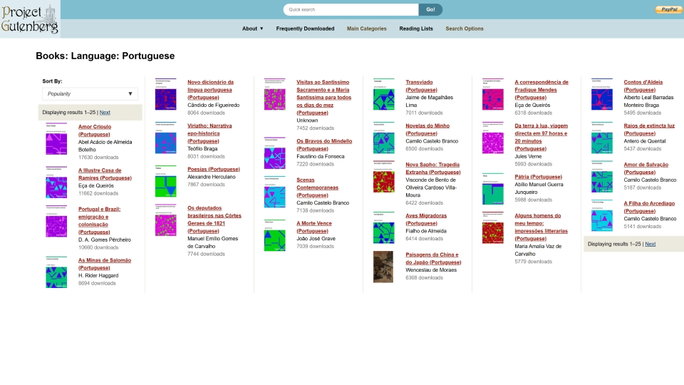684x385 pixels.
Task: Open Alguns homens do meu tempo cover
Action: point(492,228)
